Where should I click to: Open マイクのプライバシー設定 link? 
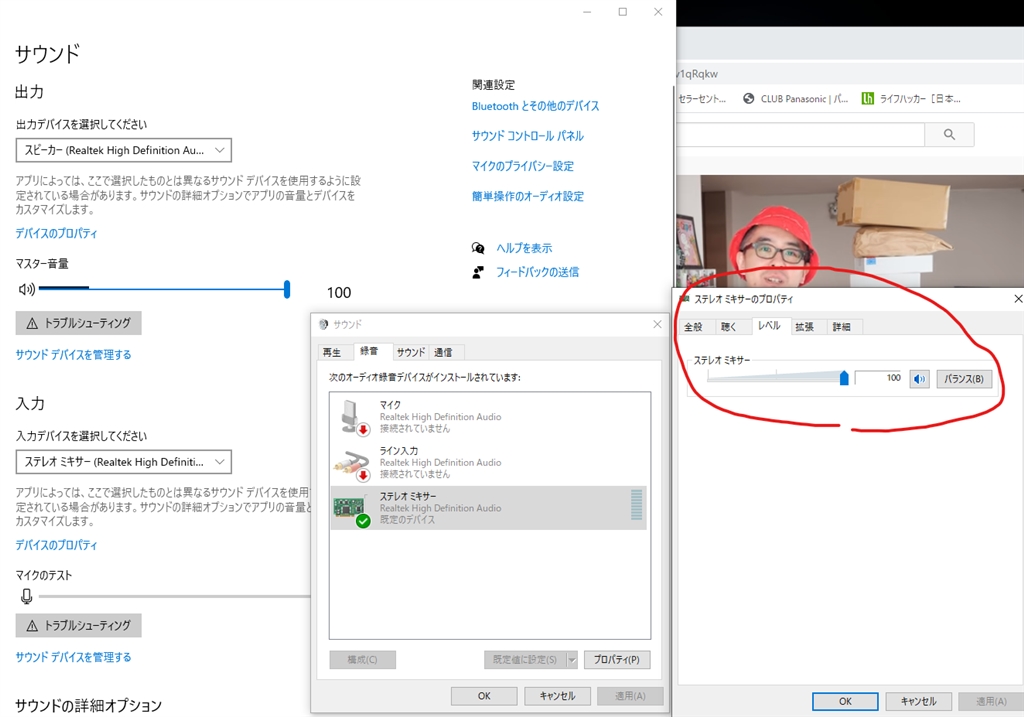point(522,166)
